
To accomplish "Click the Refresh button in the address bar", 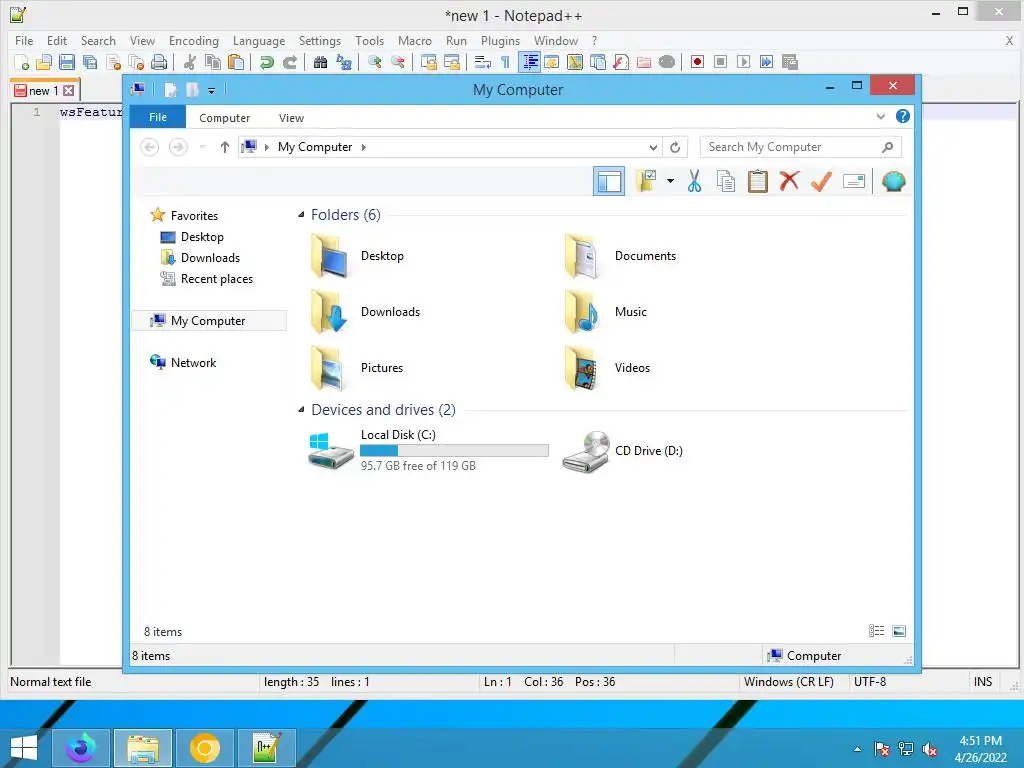I will pyautogui.click(x=675, y=148).
